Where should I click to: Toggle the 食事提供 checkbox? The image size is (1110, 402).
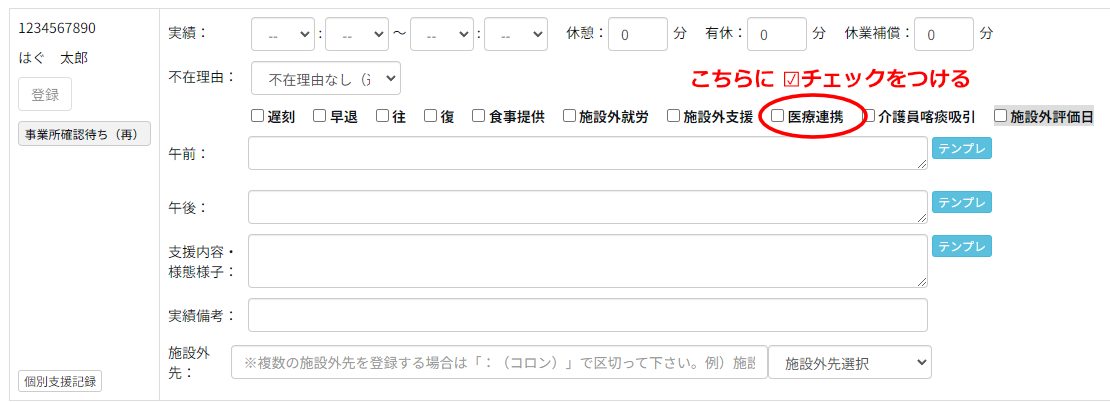click(479, 116)
